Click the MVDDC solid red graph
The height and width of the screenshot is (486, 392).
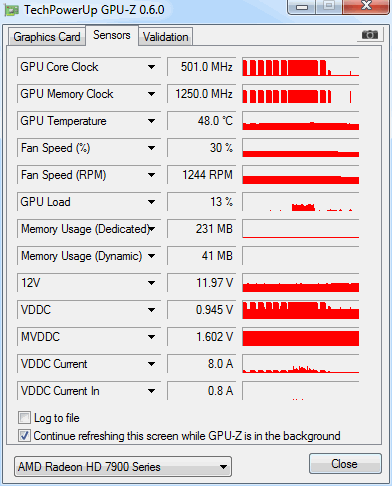click(301, 337)
